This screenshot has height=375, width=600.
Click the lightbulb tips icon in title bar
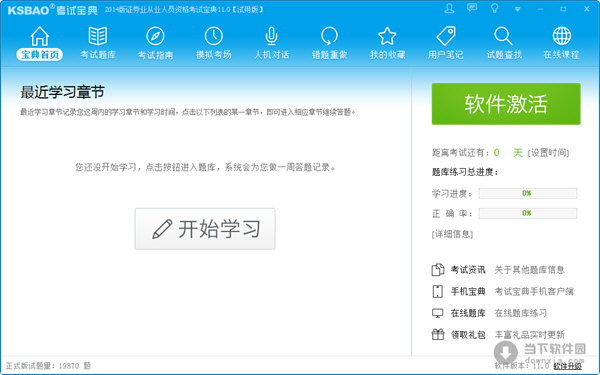click(x=495, y=8)
